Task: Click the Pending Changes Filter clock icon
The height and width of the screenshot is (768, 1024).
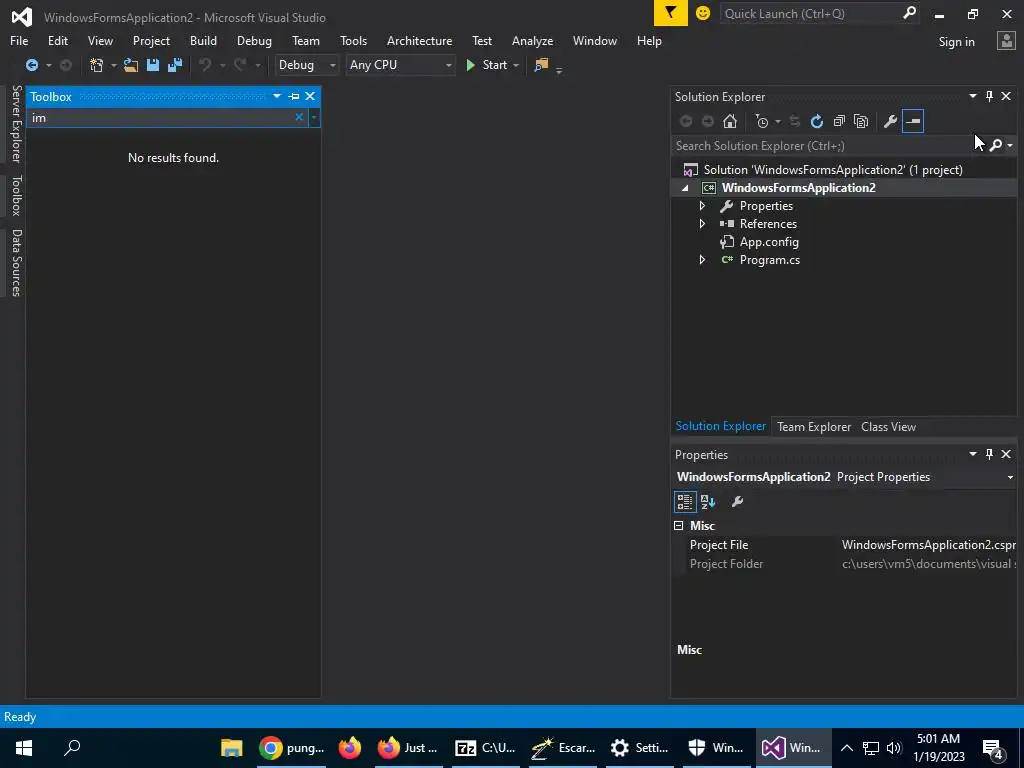Action: click(761, 121)
